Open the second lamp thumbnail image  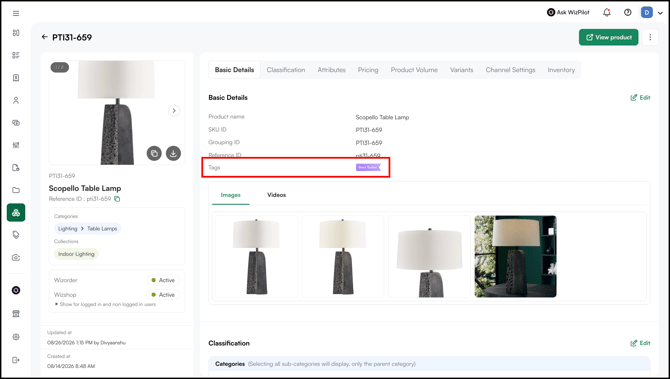tap(343, 256)
